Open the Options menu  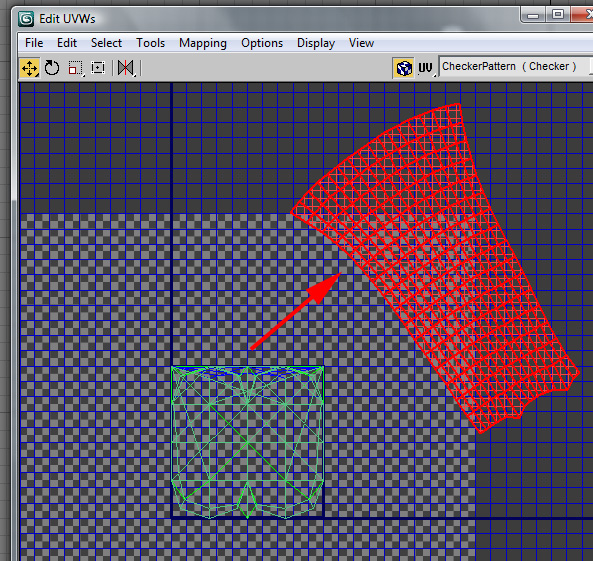pyautogui.click(x=262, y=43)
